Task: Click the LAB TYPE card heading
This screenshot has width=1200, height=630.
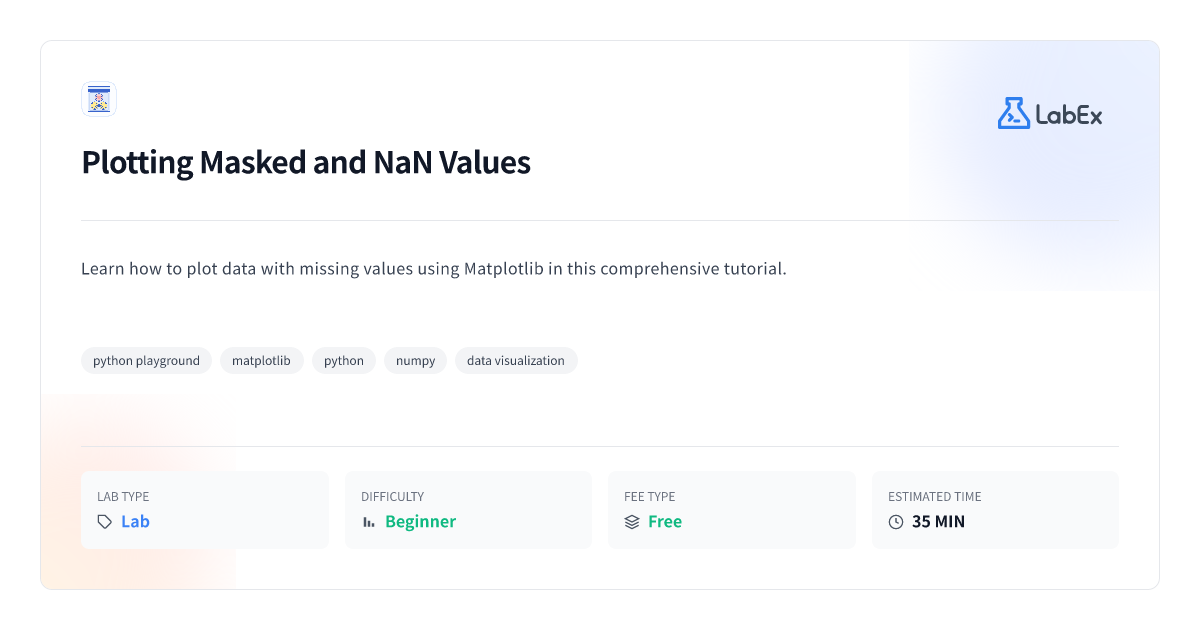Action: (123, 497)
